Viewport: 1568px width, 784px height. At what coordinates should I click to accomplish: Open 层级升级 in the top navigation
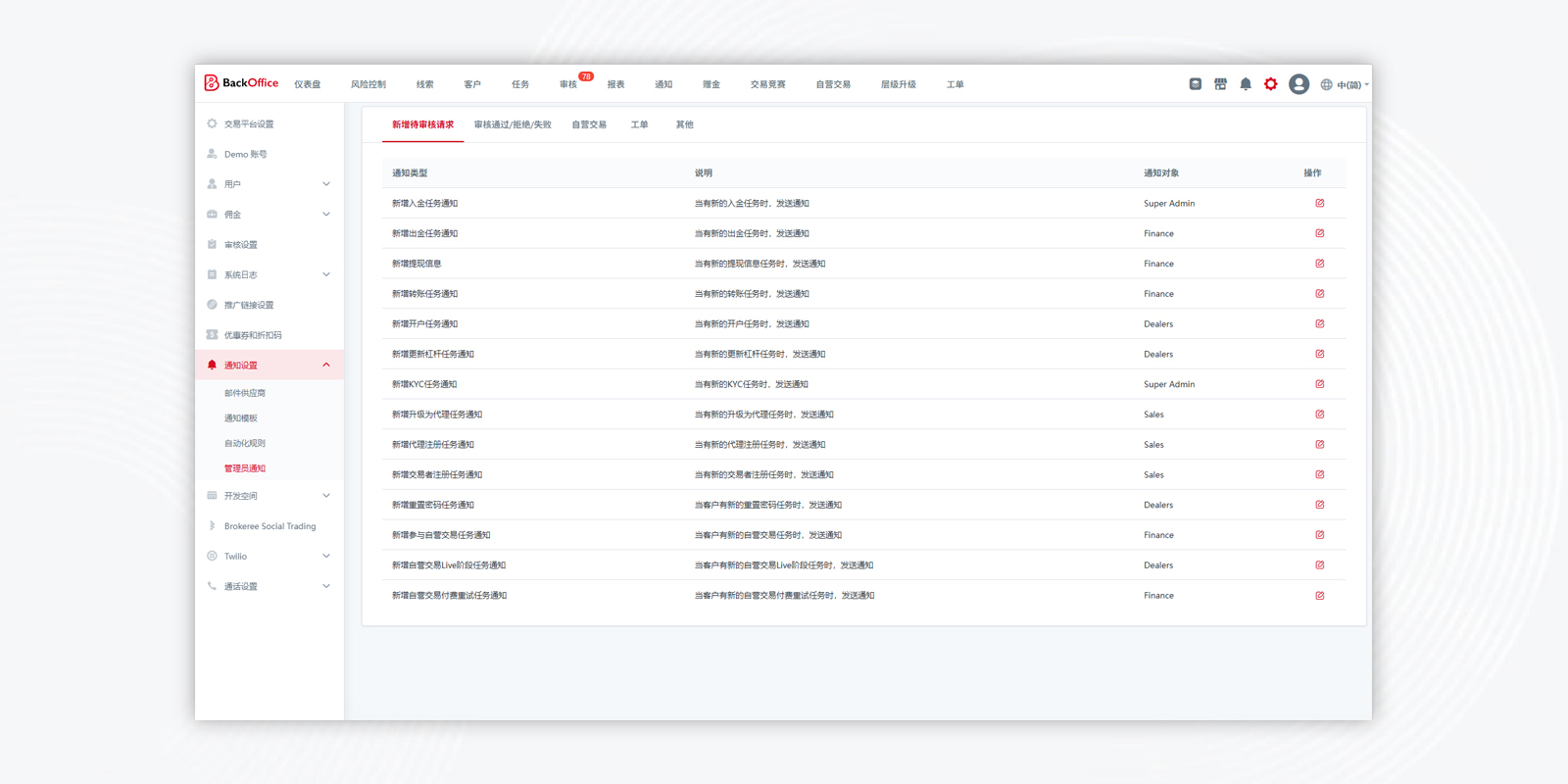point(899,84)
